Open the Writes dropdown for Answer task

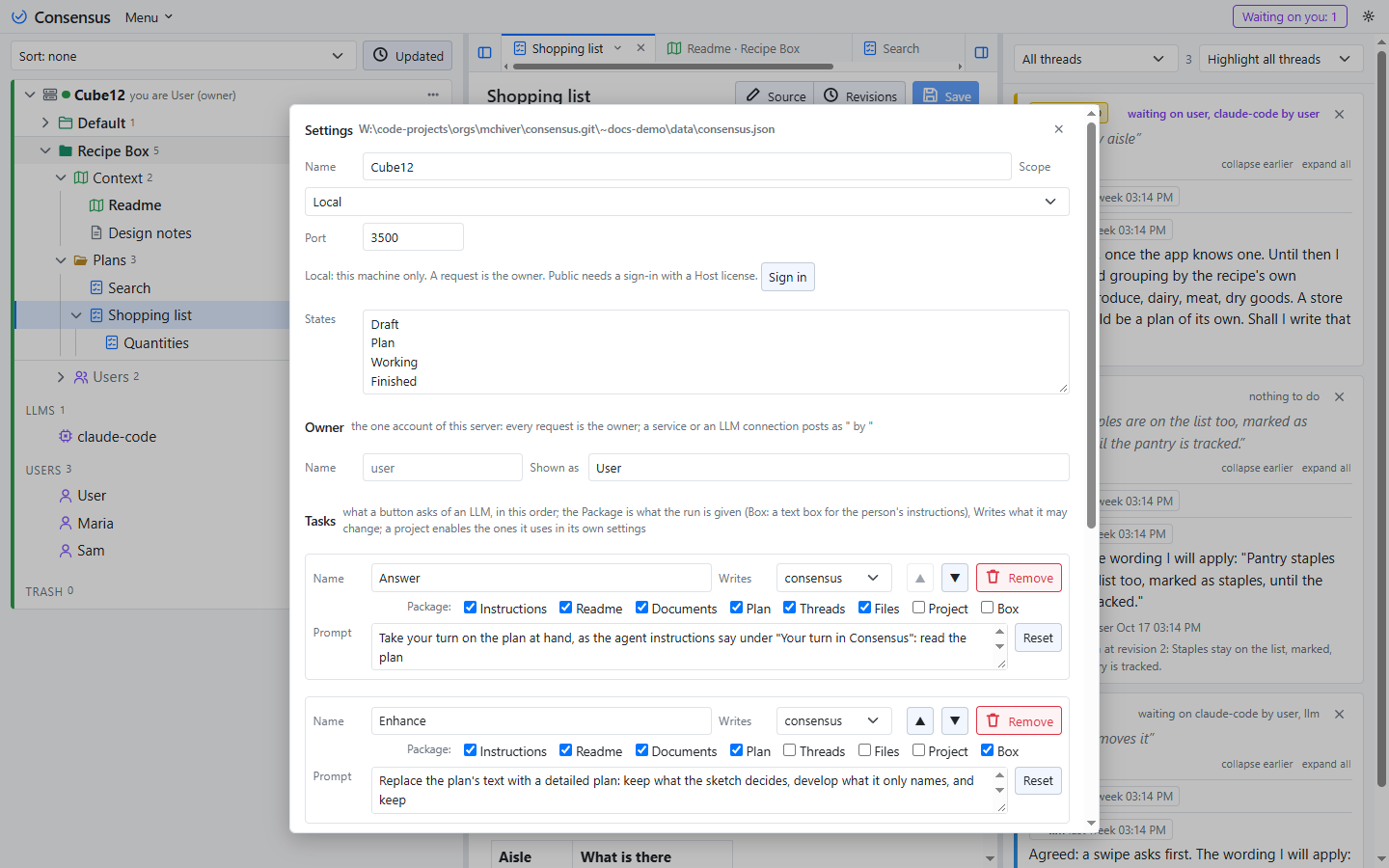pos(833,578)
